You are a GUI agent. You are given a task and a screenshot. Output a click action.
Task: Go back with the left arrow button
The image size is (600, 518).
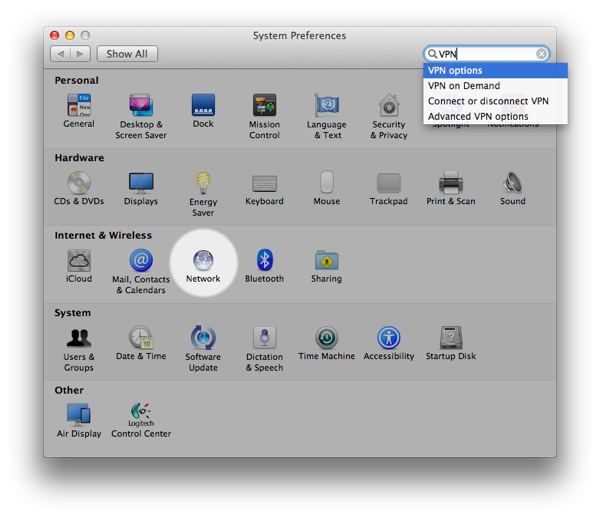pos(60,54)
